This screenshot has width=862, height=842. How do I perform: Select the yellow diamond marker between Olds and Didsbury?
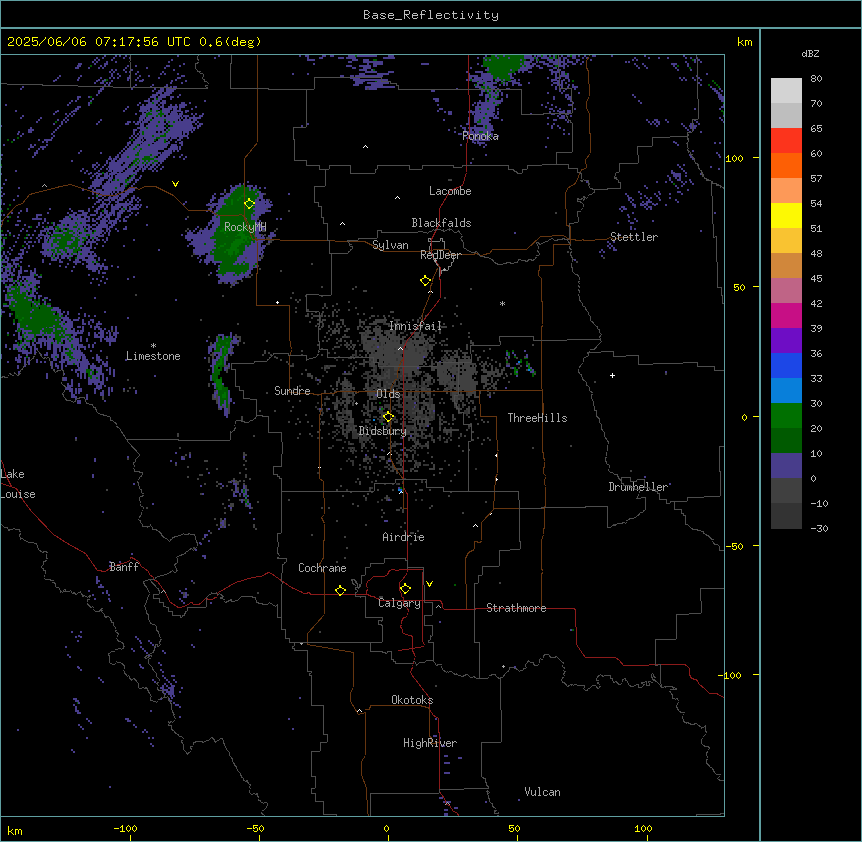[x=388, y=416]
